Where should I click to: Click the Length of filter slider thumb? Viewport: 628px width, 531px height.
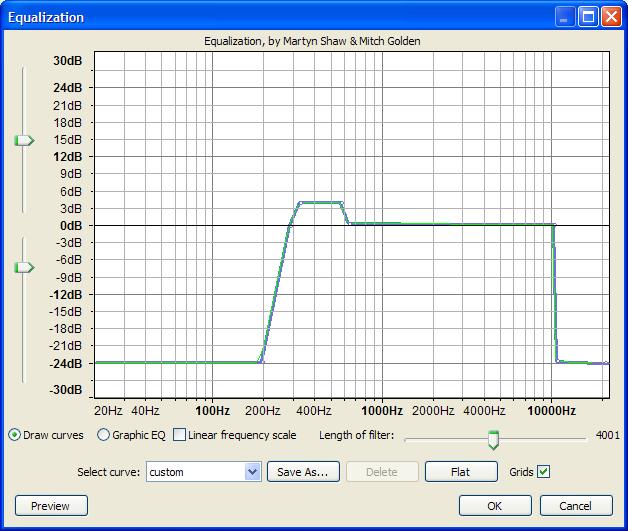pyautogui.click(x=492, y=438)
